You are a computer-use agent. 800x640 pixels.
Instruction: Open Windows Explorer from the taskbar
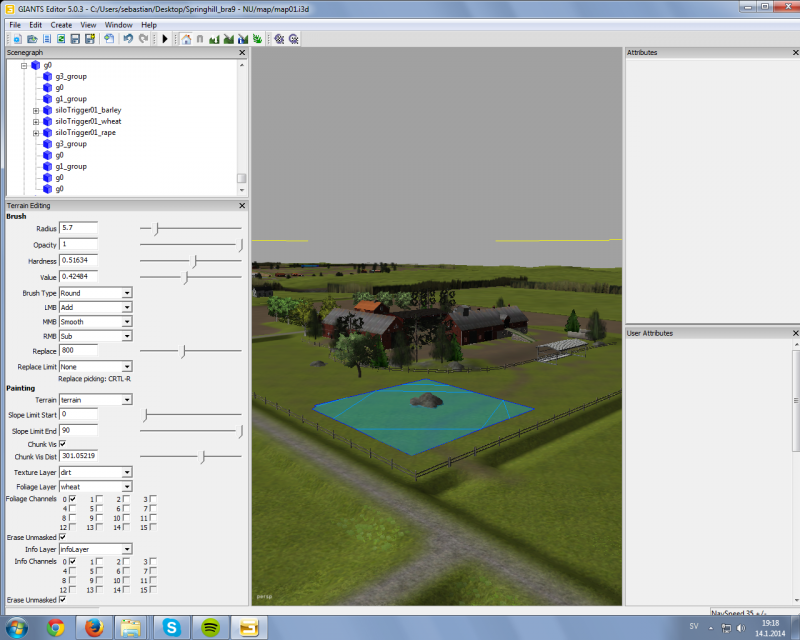(131, 627)
